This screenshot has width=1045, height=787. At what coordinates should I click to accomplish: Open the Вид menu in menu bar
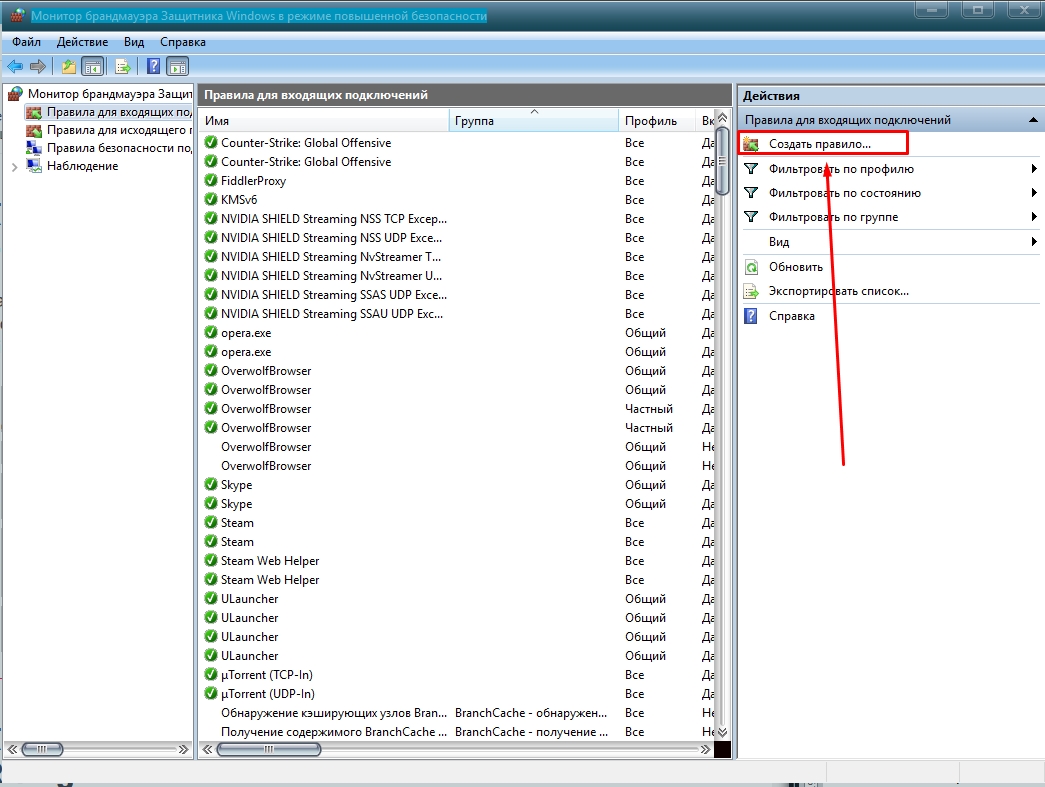pyautogui.click(x=134, y=42)
